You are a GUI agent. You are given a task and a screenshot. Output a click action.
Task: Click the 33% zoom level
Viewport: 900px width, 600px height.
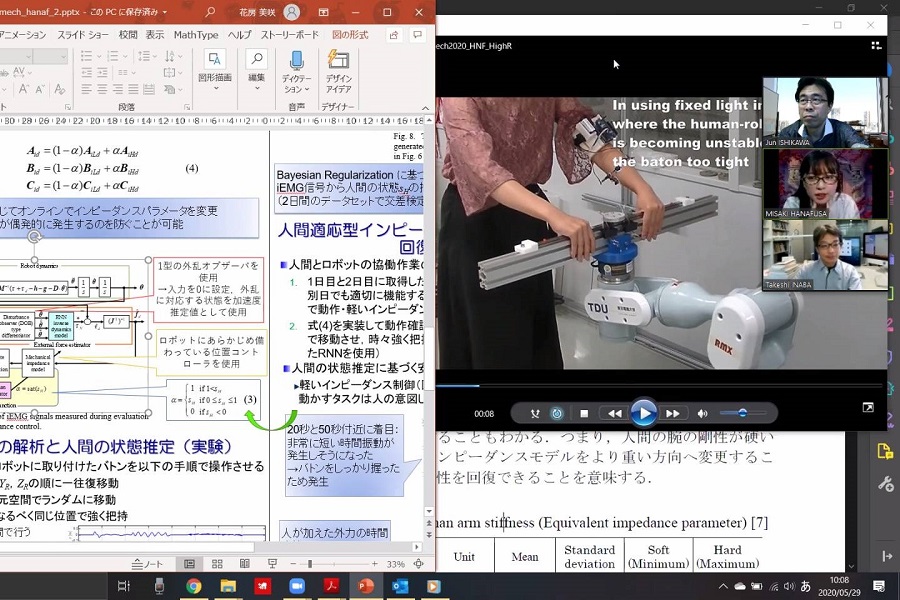click(x=395, y=564)
